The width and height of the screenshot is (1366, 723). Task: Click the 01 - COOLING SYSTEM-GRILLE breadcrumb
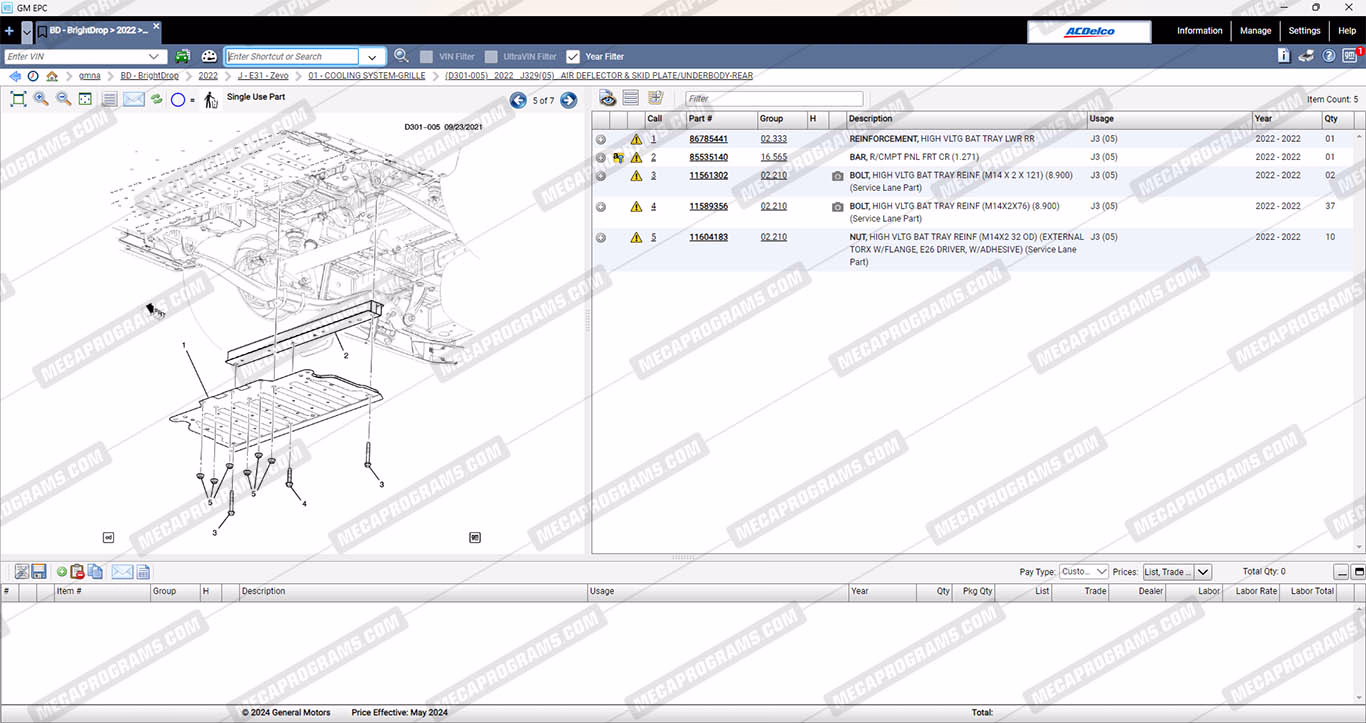coord(366,76)
